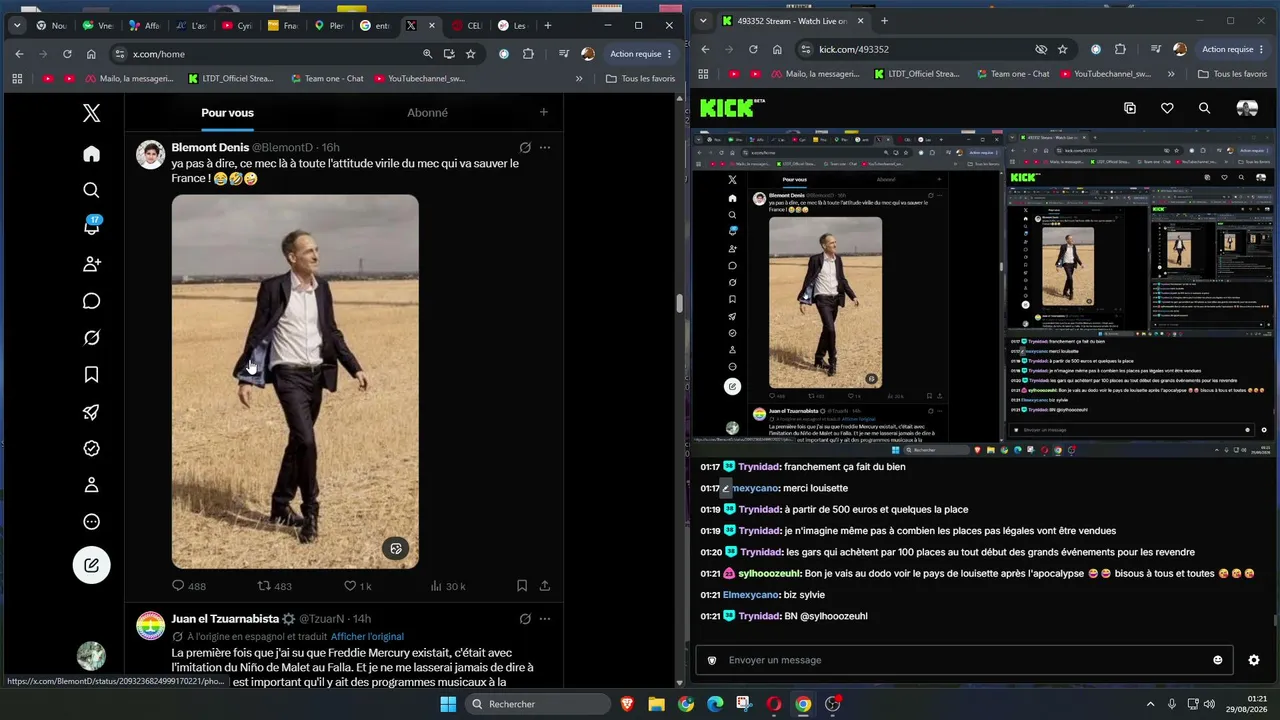Like the Blemont Denis post with 1k likes
Viewport: 1280px width, 720px height.
pos(358,586)
